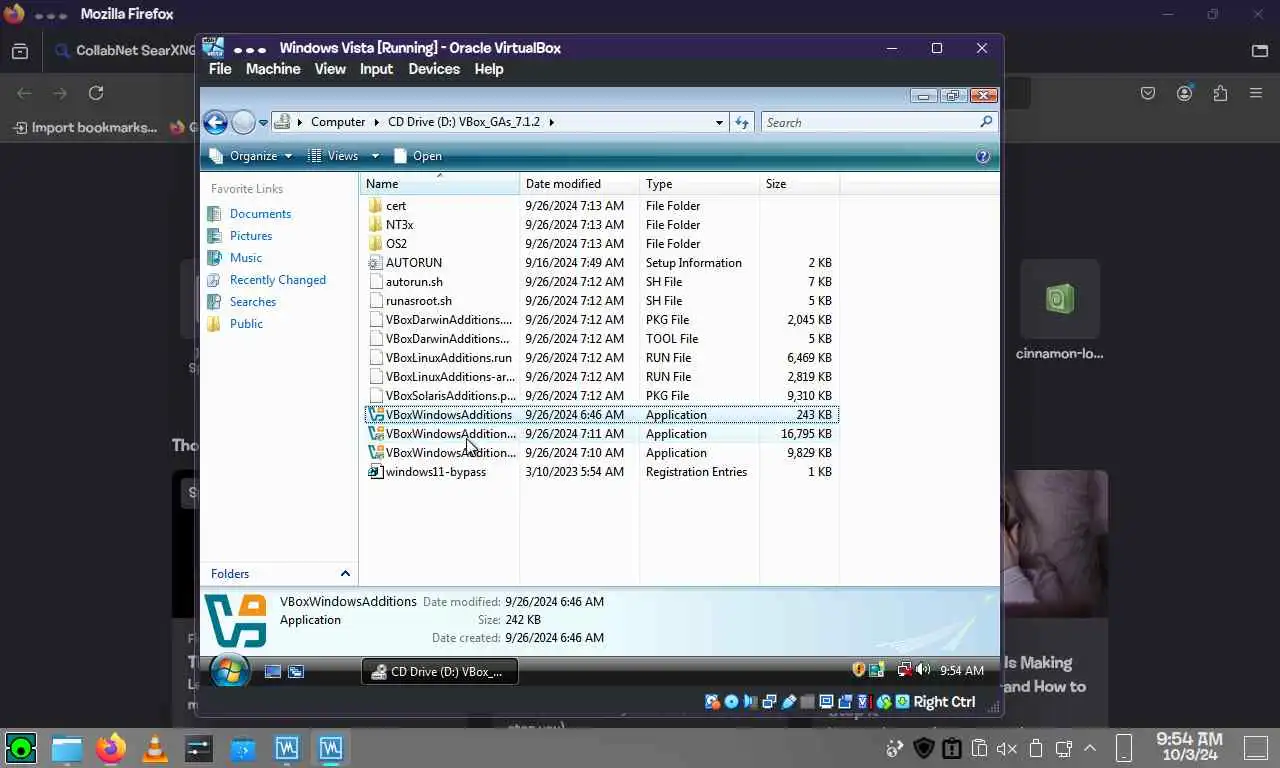Click the Vista Start orb
The height and width of the screenshot is (768, 1280).
pyautogui.click(x=230, y=671)
